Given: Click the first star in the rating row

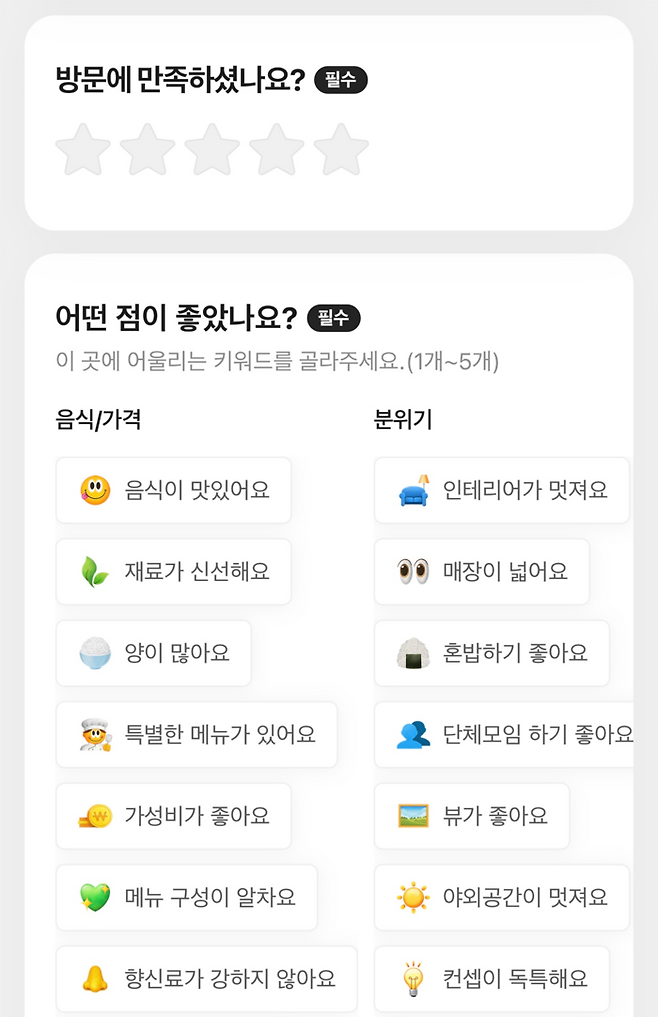Looking at the screenshot, I should click(x=83, y=148).
